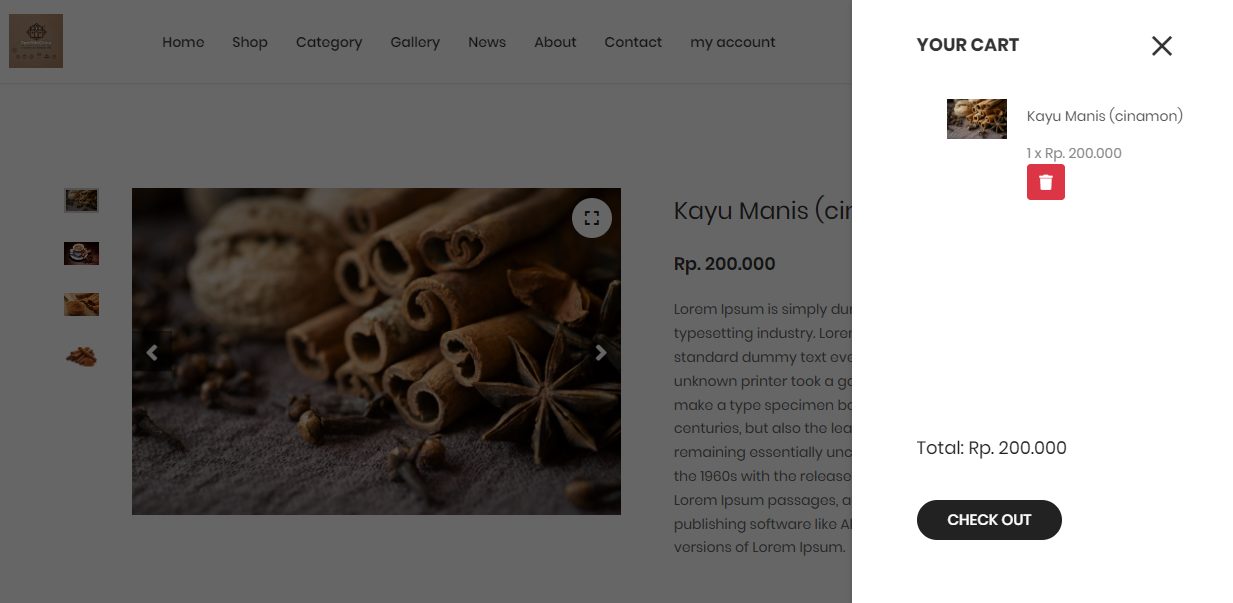
Task: Open fullscreen view of product image
Action: point(592,218)
